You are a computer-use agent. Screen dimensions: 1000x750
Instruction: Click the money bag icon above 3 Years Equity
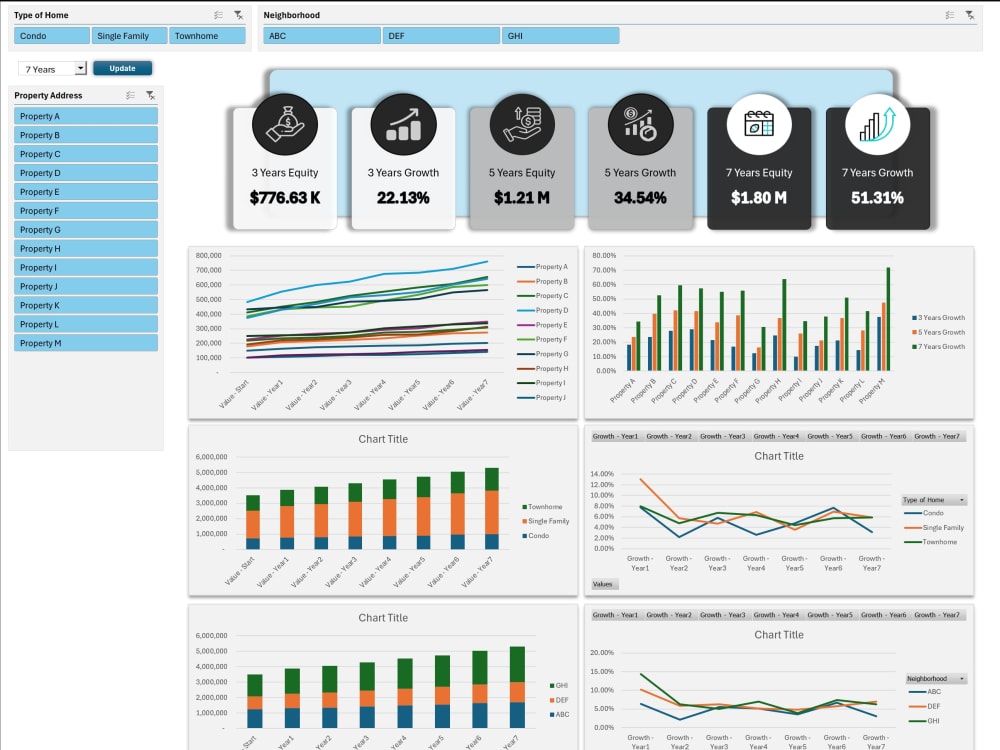[286, 123]
